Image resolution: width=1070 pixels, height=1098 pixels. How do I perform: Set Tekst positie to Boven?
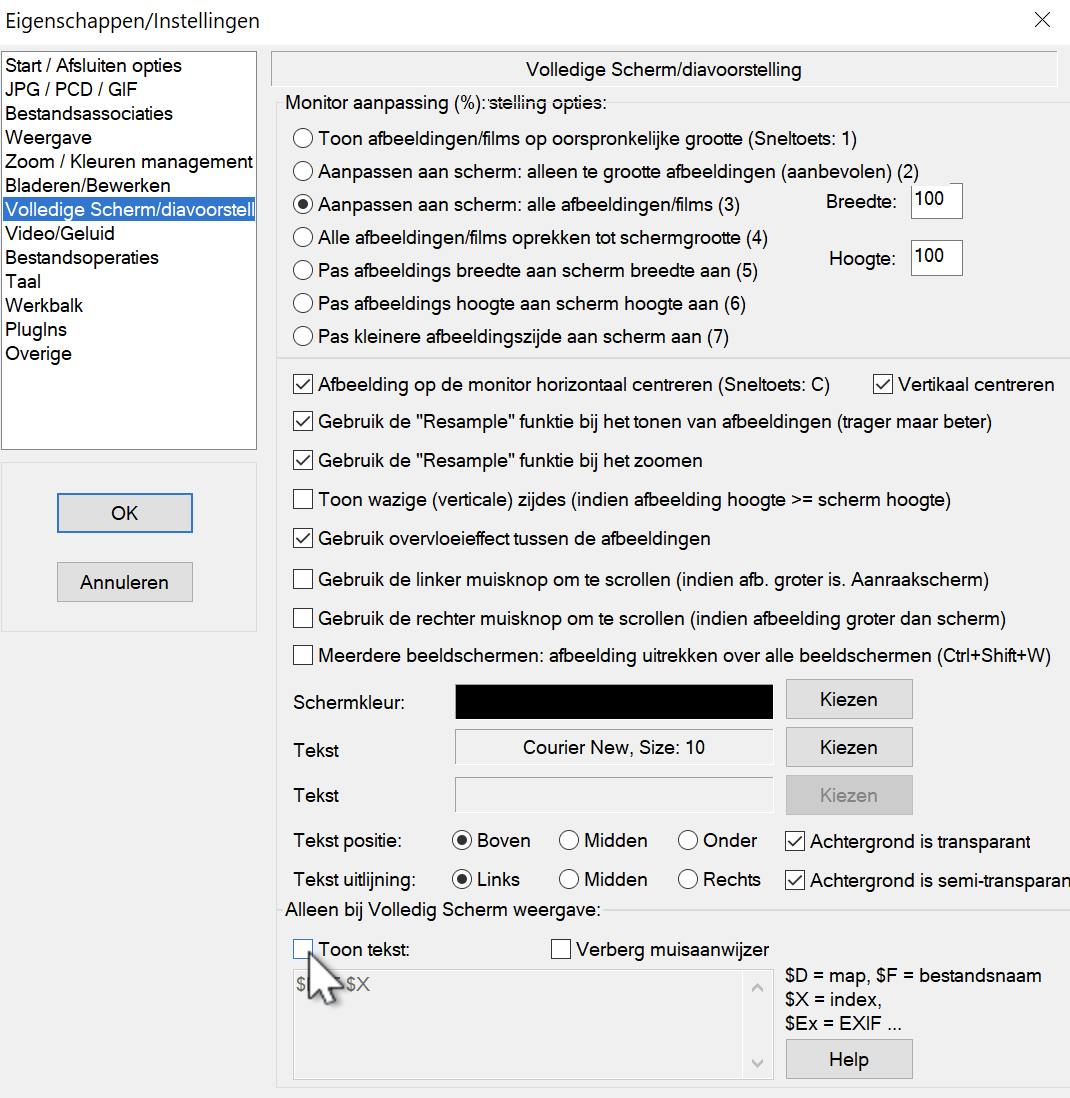pos(461,840)
